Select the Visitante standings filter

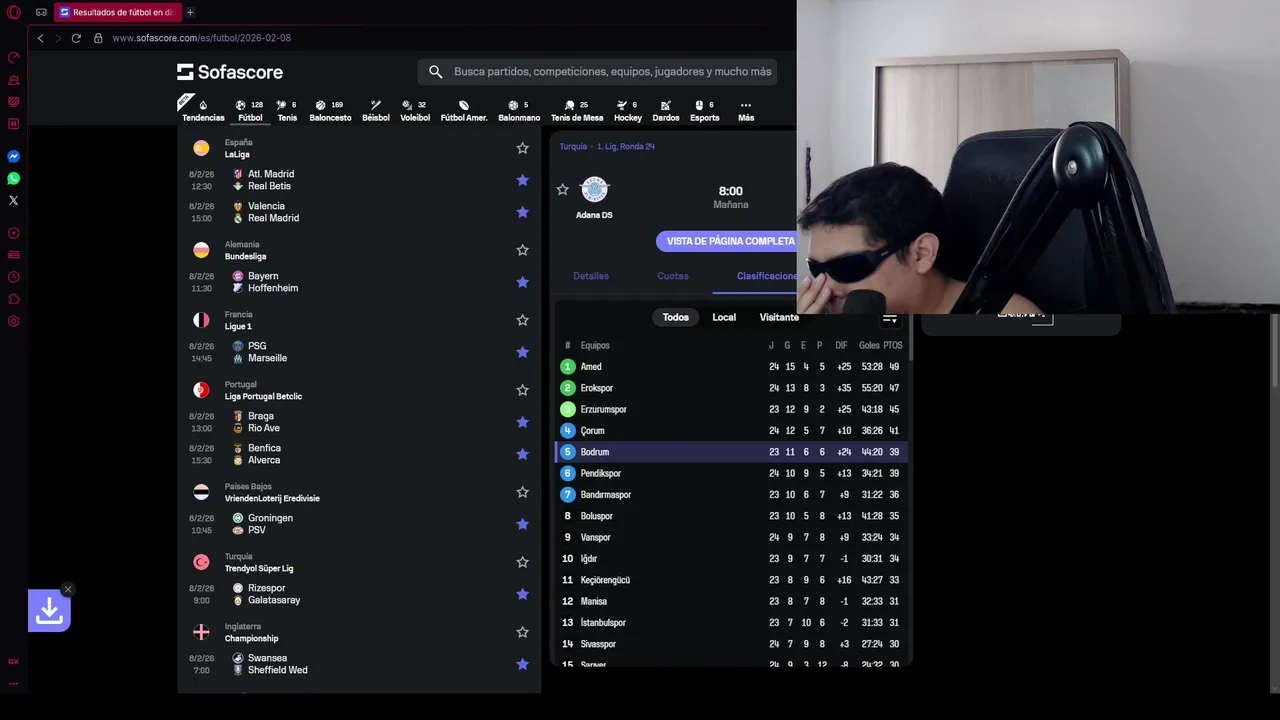[x=779, y=317]
